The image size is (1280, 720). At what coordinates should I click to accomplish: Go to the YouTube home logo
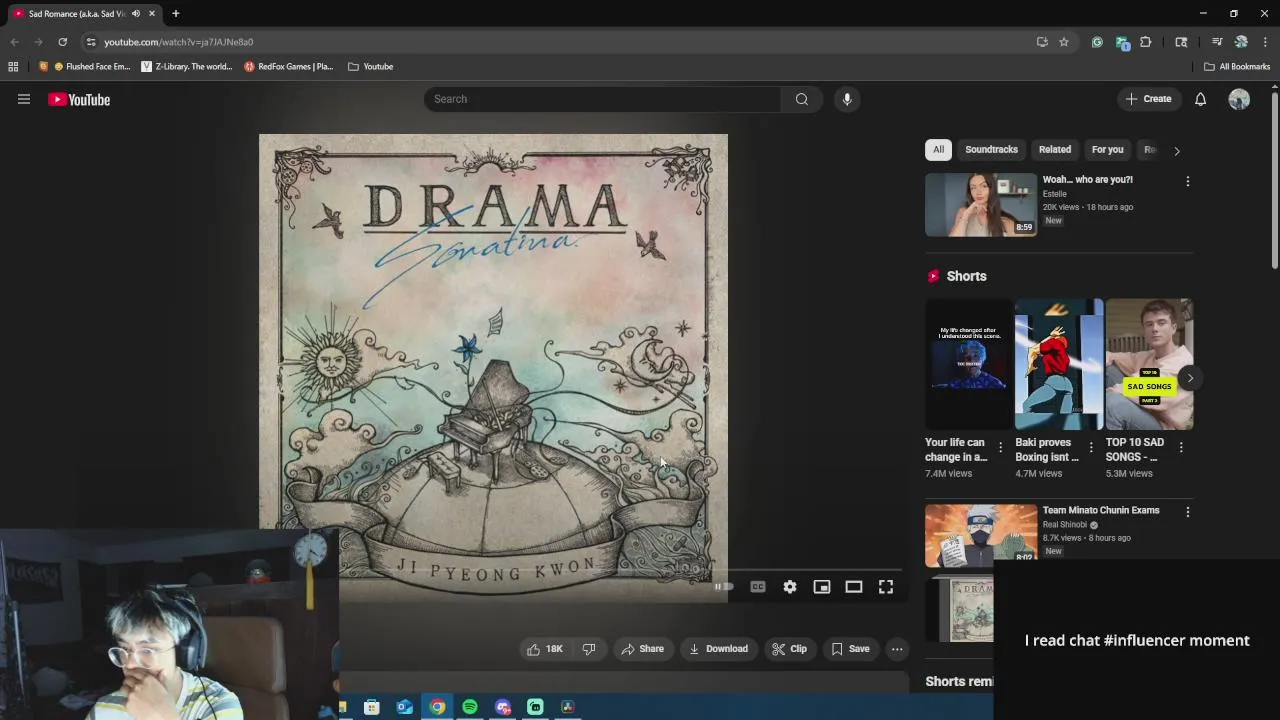[79, 99]
